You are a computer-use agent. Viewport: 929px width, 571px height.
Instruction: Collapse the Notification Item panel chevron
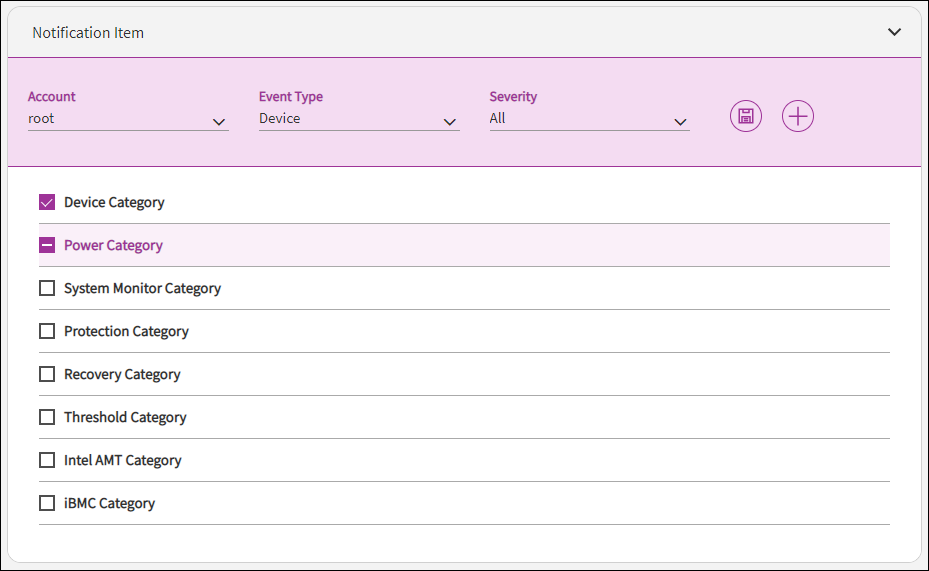(894, 32)
